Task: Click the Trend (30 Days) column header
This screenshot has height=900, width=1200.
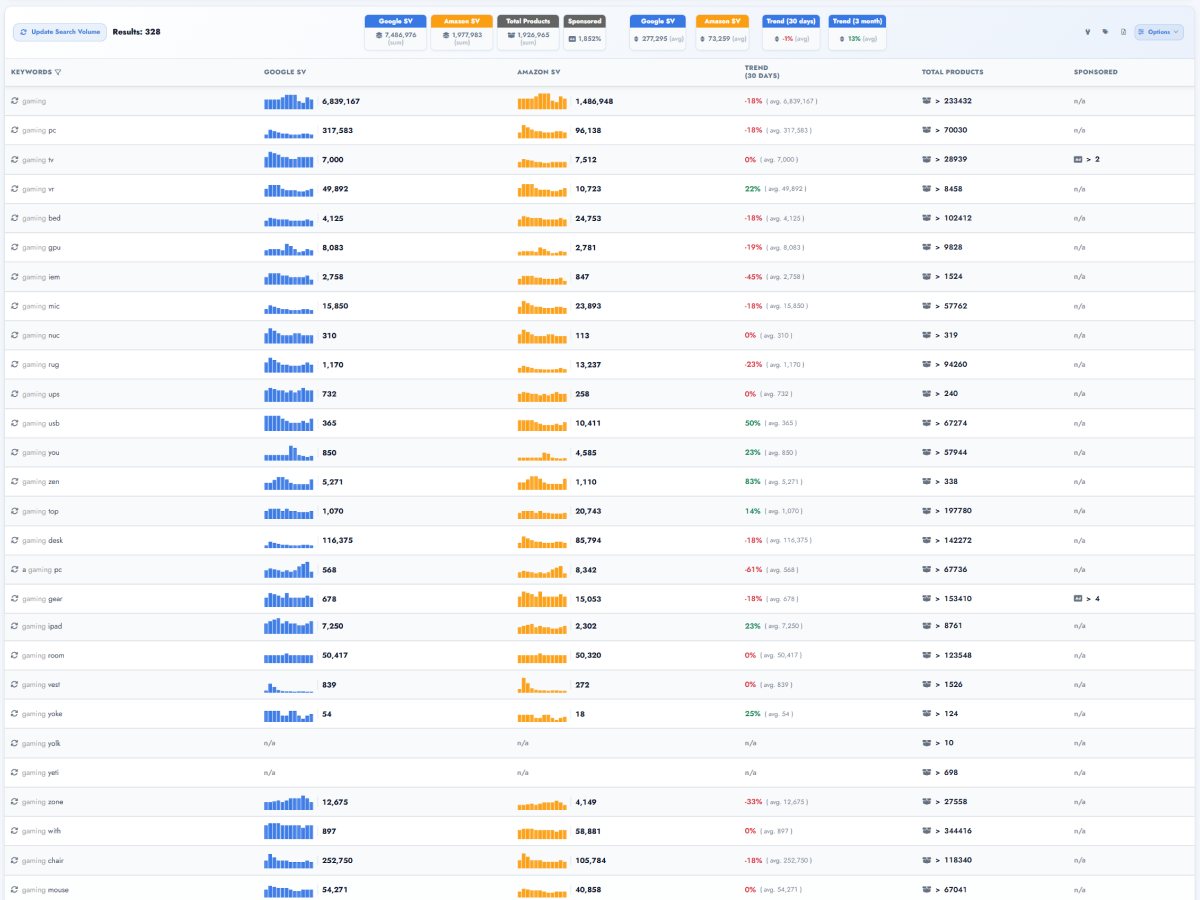Action: point(762,72)
